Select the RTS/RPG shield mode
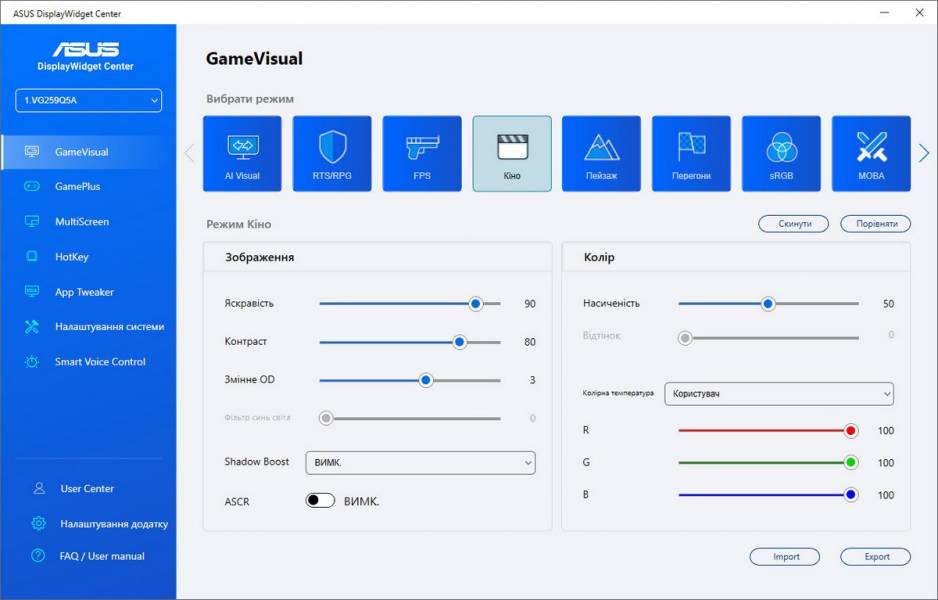Screen dimensions: 938x600 tap(332, 154)
